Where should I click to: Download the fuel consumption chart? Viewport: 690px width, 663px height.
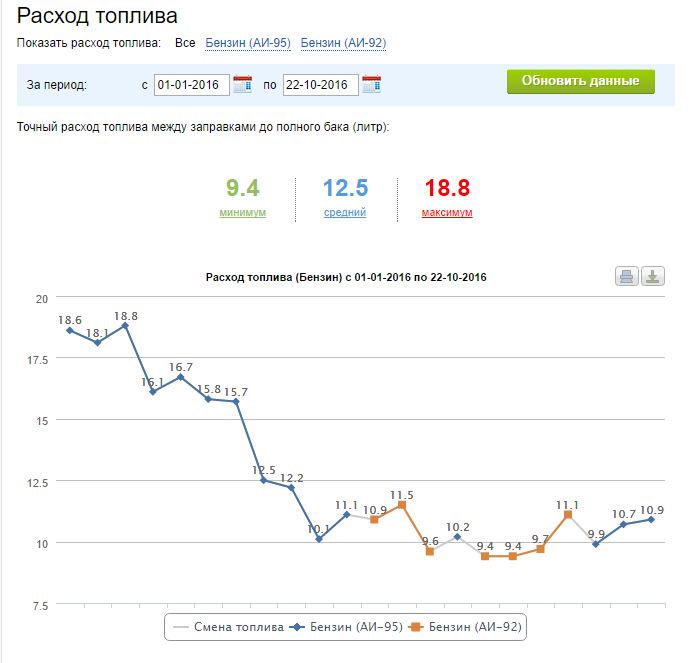coord(653,277)
